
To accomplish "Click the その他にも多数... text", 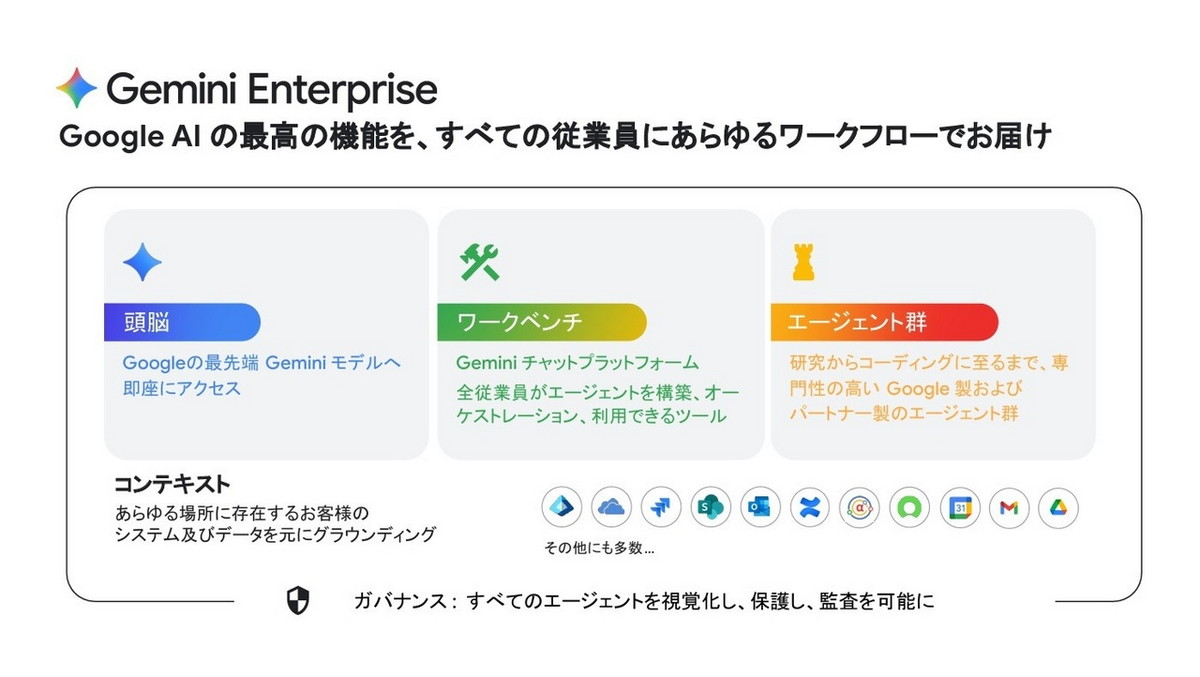I will (599, 548).
